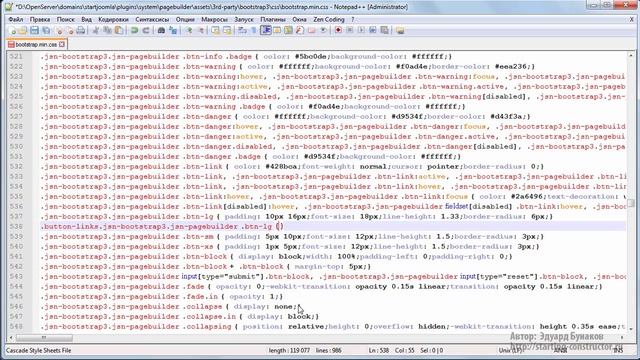The image size is (640, 360).
Task: Close the bootstrap.min.css tab
Action: [x=62, y=44]
